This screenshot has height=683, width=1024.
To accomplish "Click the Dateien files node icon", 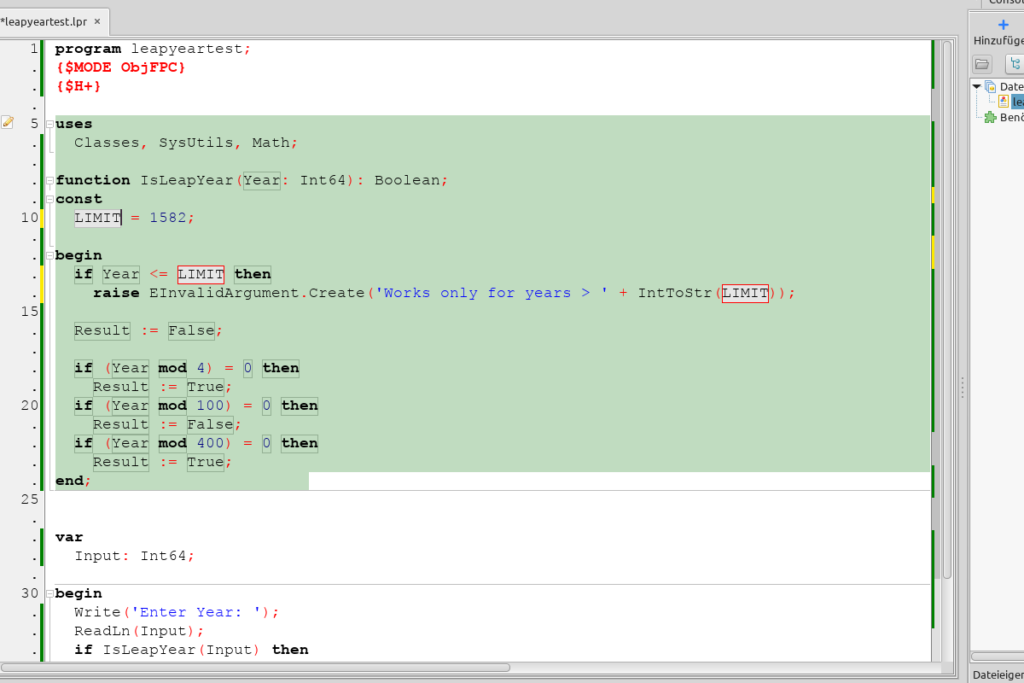I will [x=990, y=87].
